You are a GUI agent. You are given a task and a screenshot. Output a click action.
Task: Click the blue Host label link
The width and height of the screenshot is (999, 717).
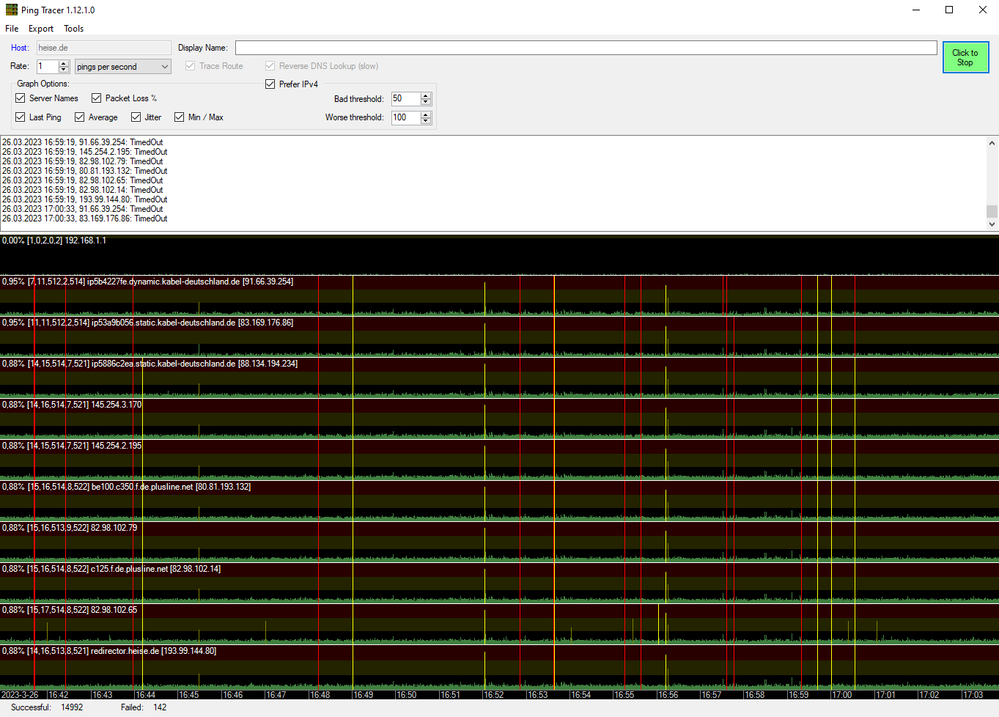pos(20,48)
